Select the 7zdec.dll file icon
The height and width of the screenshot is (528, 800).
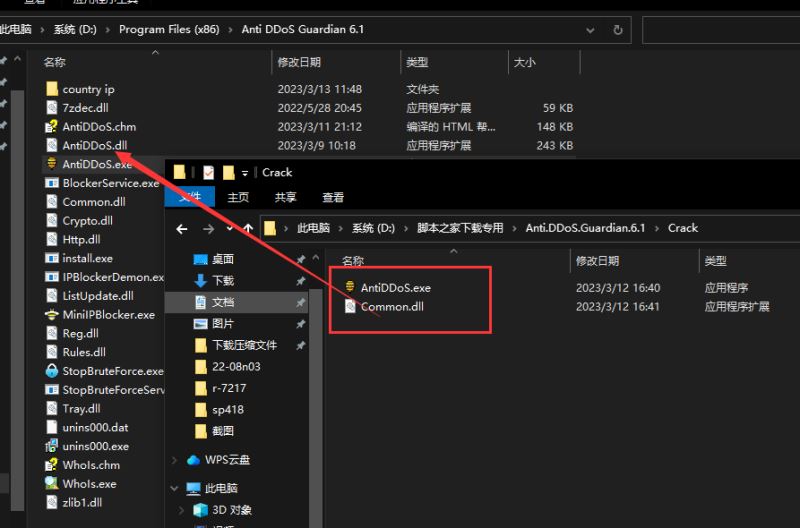point(52,108)
